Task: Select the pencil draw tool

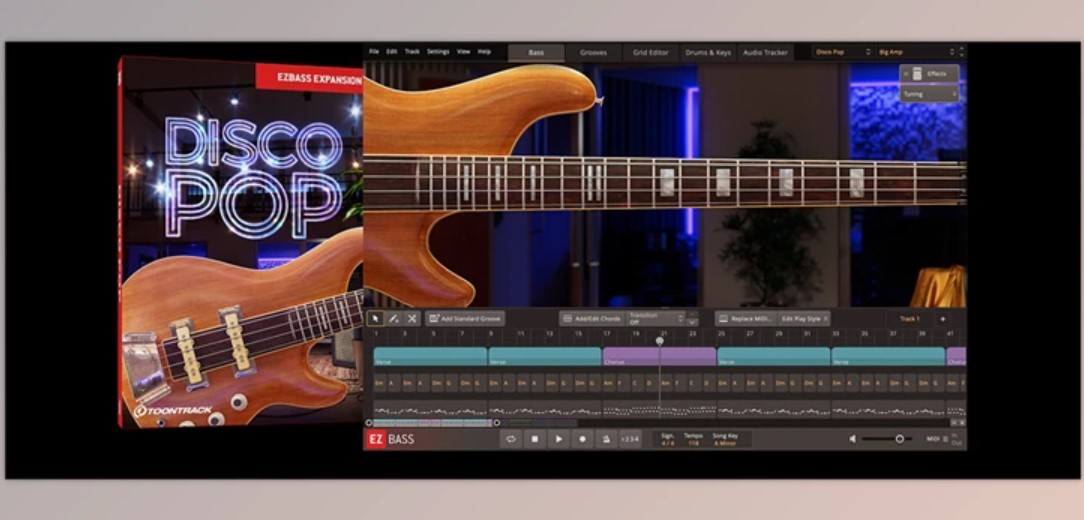Action: [393, 318]
